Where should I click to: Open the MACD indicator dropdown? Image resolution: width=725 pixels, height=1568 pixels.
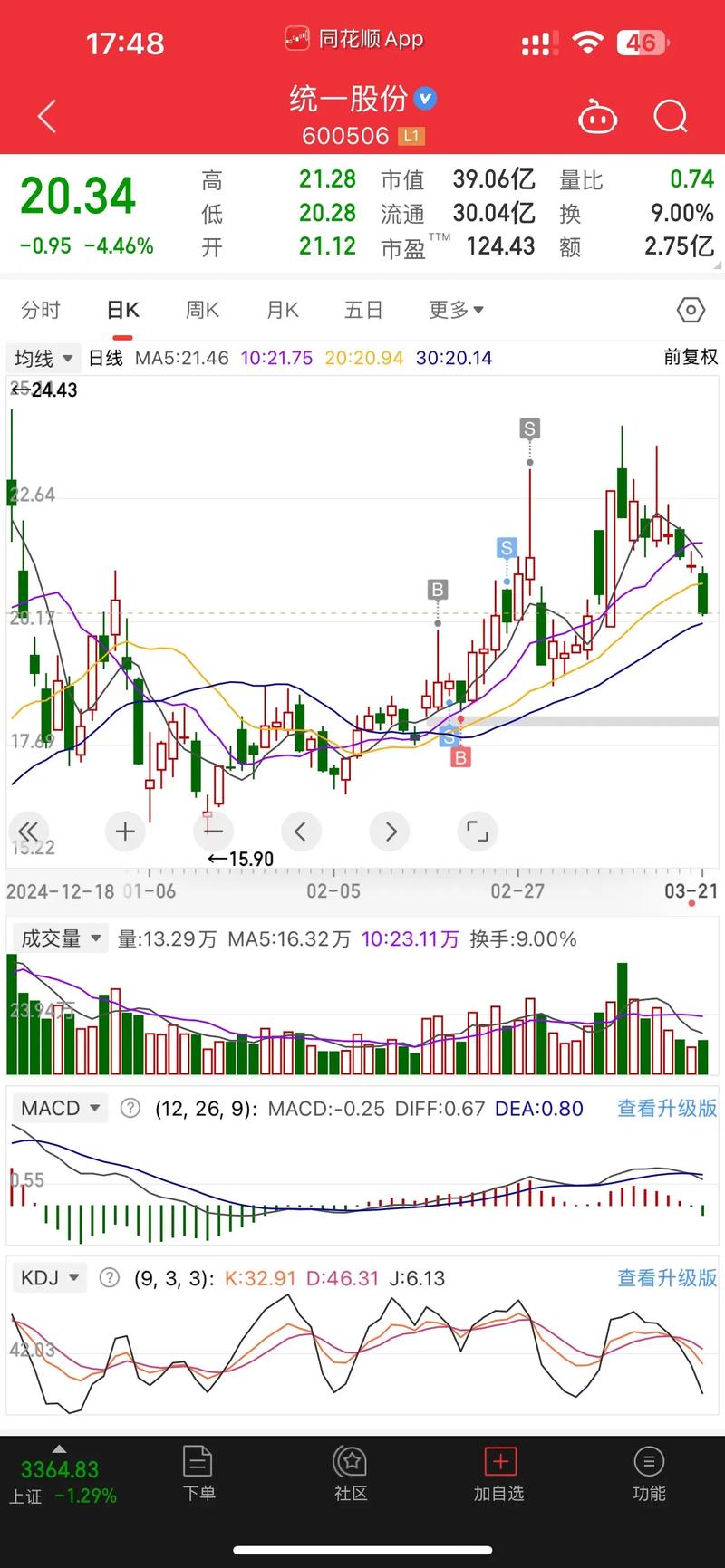(58, 1108)
